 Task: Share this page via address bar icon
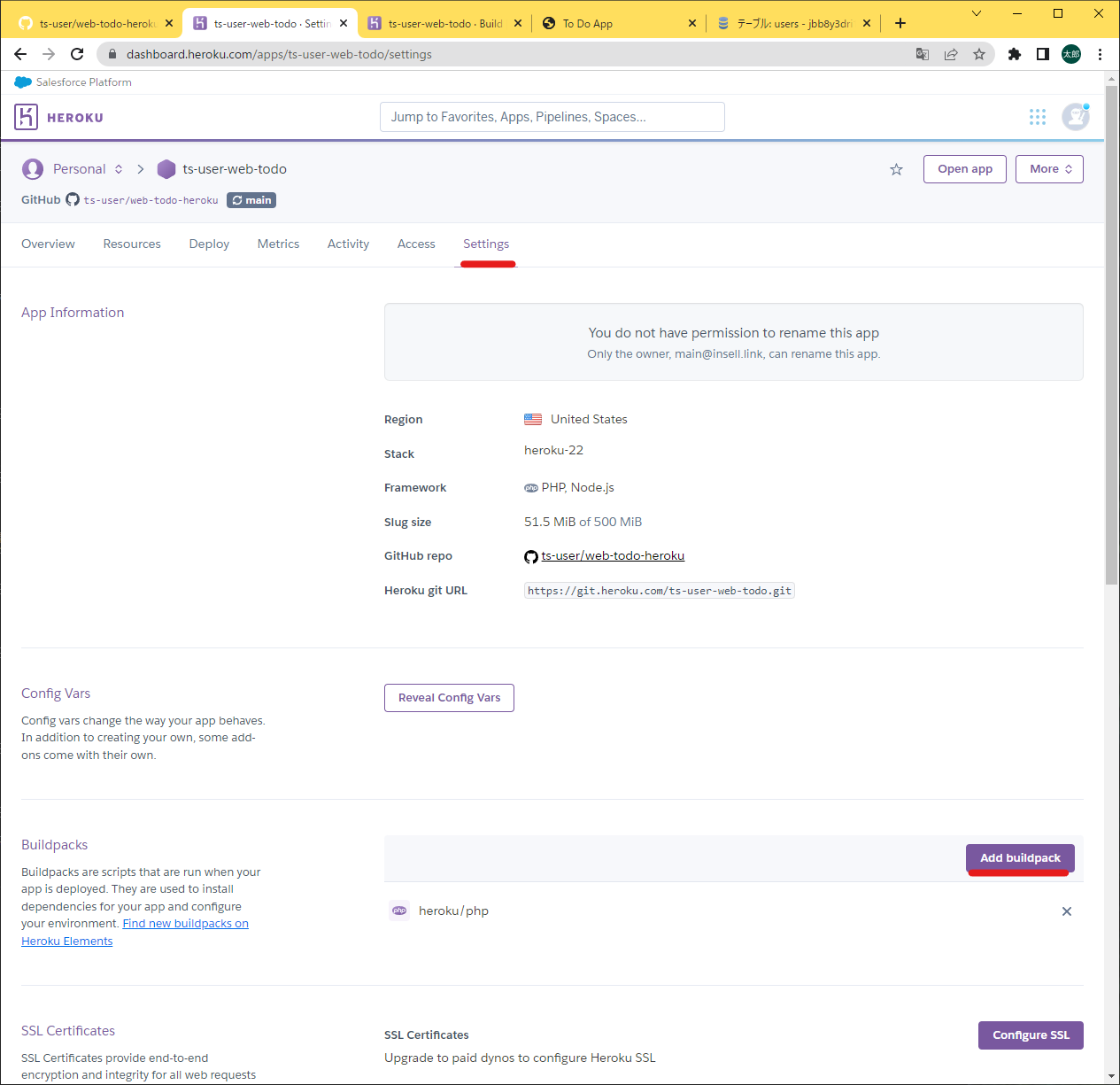click(x=951, y=54)
